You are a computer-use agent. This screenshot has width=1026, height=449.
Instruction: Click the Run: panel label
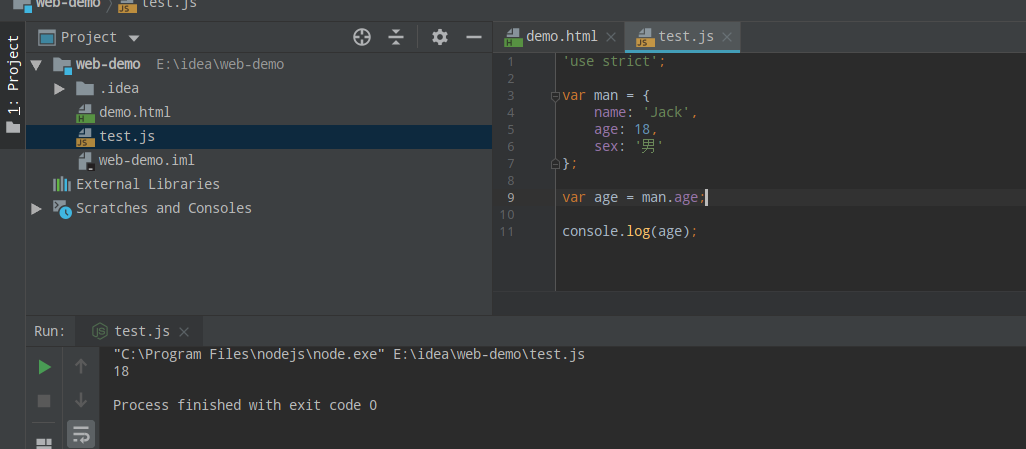pos(50,331)
